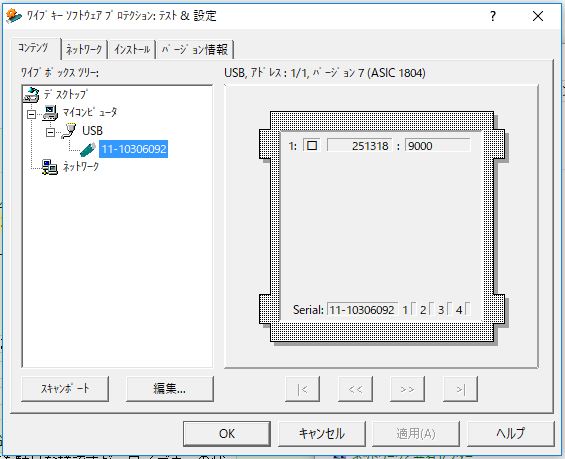
Task: Click the 適用(A) apply button
Action: click(x=416, y=433)
